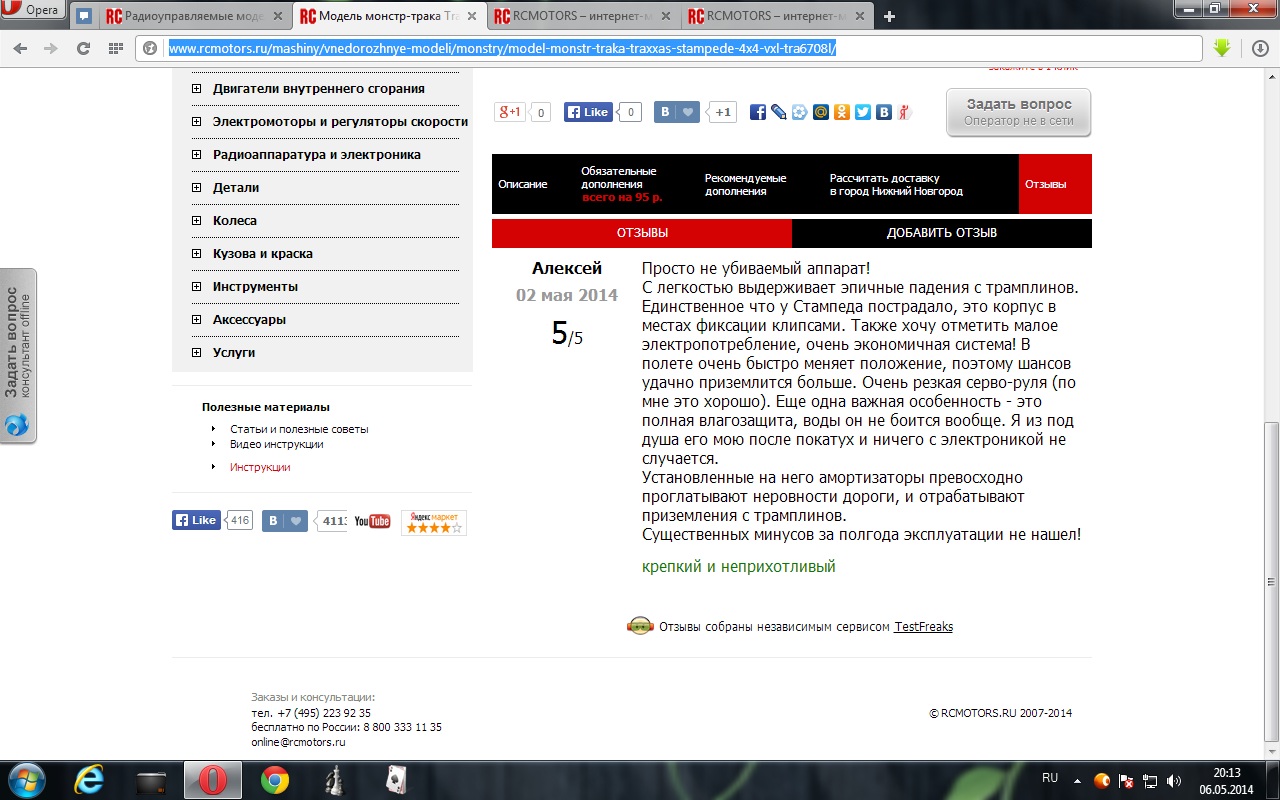Share via the Odnoklassniki icon
The height and width of the screenshot is (800, 1280).
click(x=842, y=113)
